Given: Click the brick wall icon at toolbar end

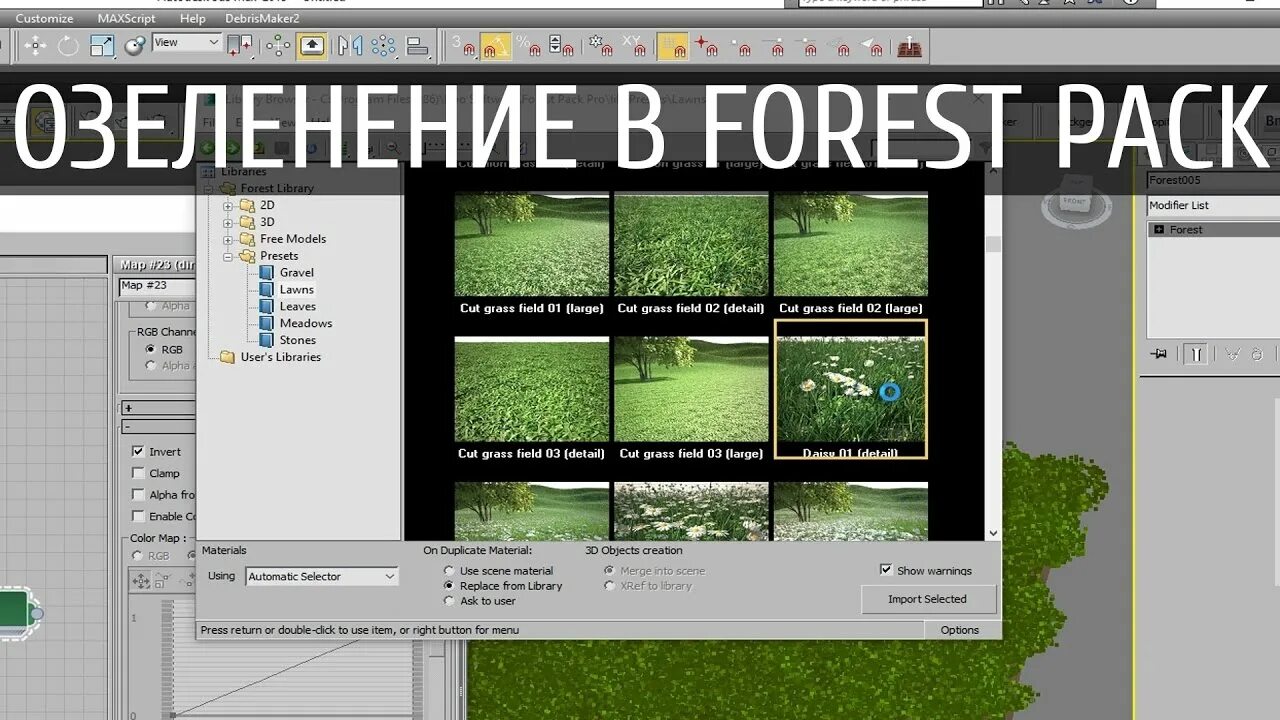Looking at the screenshot, I should [909, 45].
